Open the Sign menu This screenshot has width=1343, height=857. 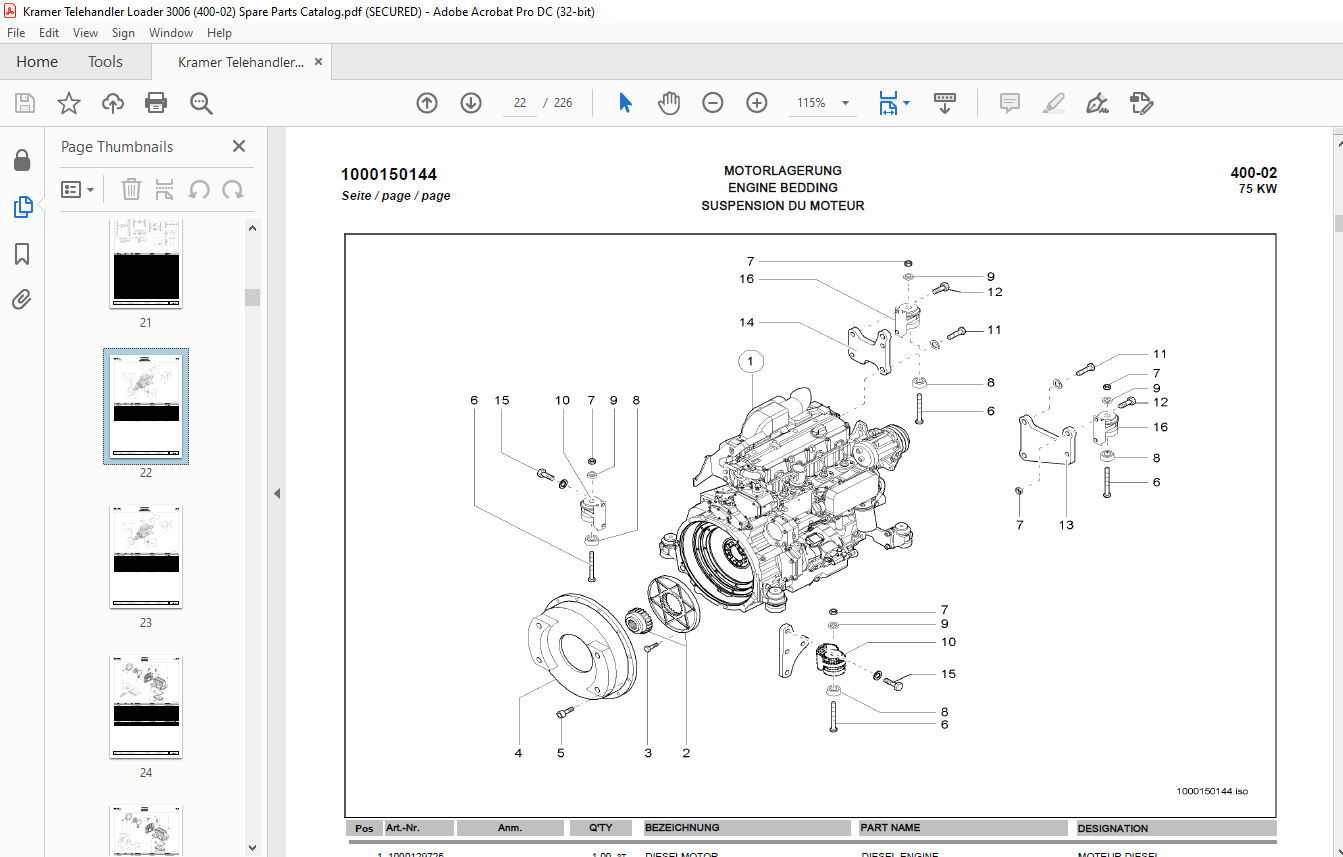tap(123, 33)
